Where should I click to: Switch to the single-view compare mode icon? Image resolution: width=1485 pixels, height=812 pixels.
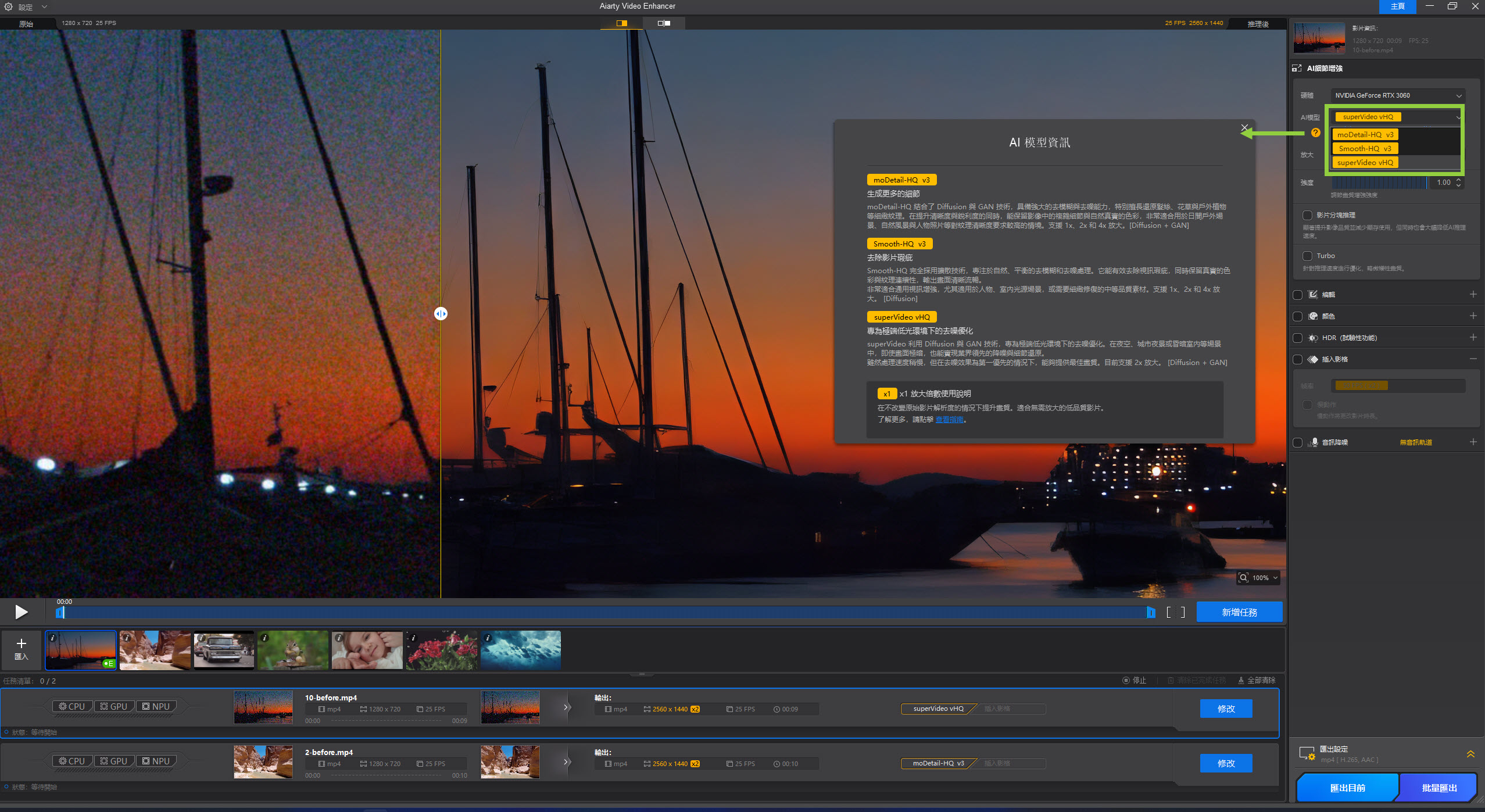click(621, 23)
